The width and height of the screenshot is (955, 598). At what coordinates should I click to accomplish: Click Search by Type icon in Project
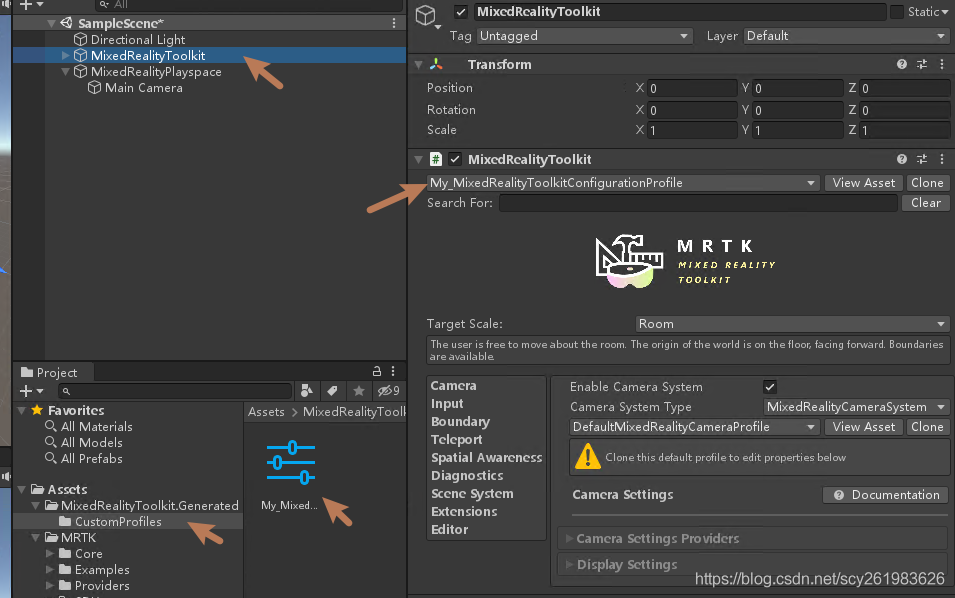(306, 390)
